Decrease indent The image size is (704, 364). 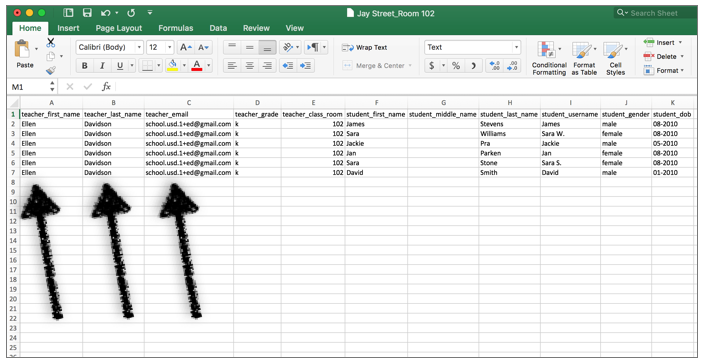(x=288, y=66)
